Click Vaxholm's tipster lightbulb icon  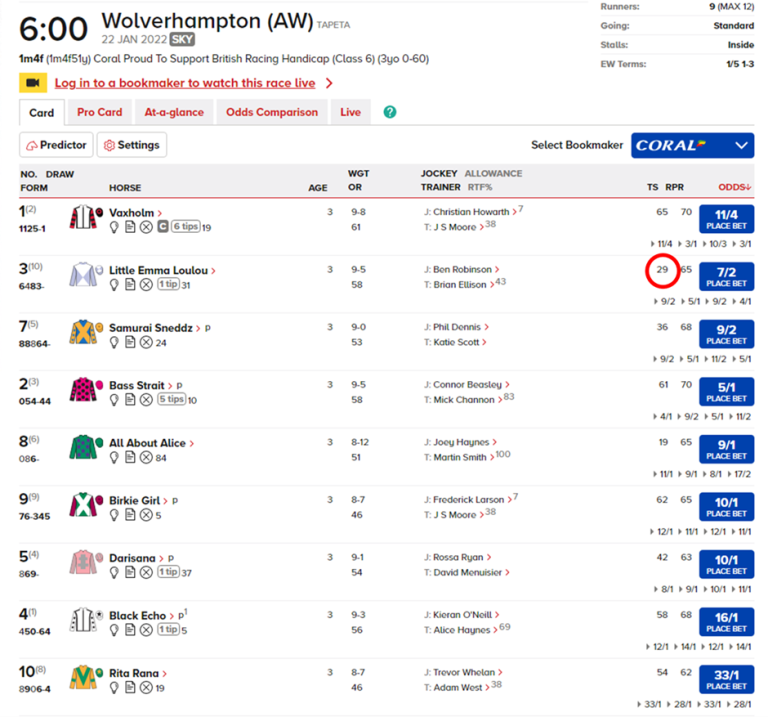(x=114, y=227)
